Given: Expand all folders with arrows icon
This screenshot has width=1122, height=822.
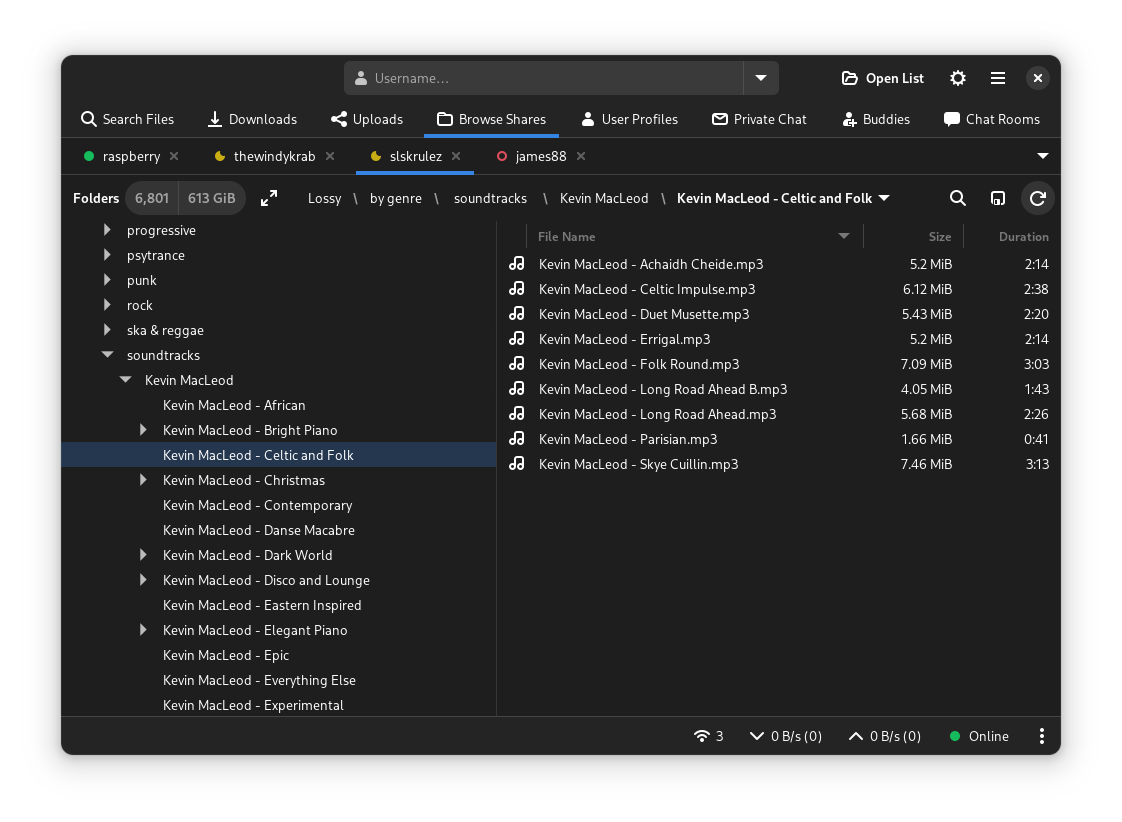Looking at the screenshot, I should pos(269,198).
